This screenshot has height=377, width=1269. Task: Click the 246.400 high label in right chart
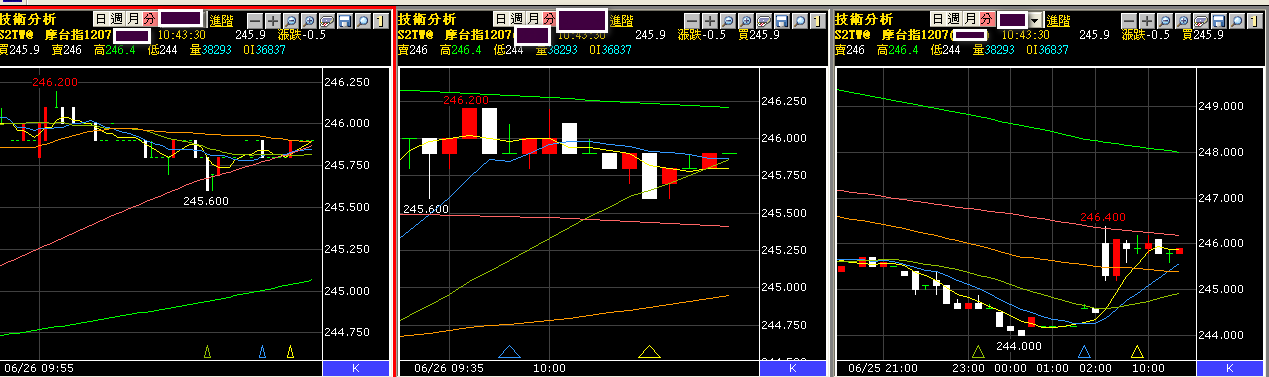[x=1104, y=217]
